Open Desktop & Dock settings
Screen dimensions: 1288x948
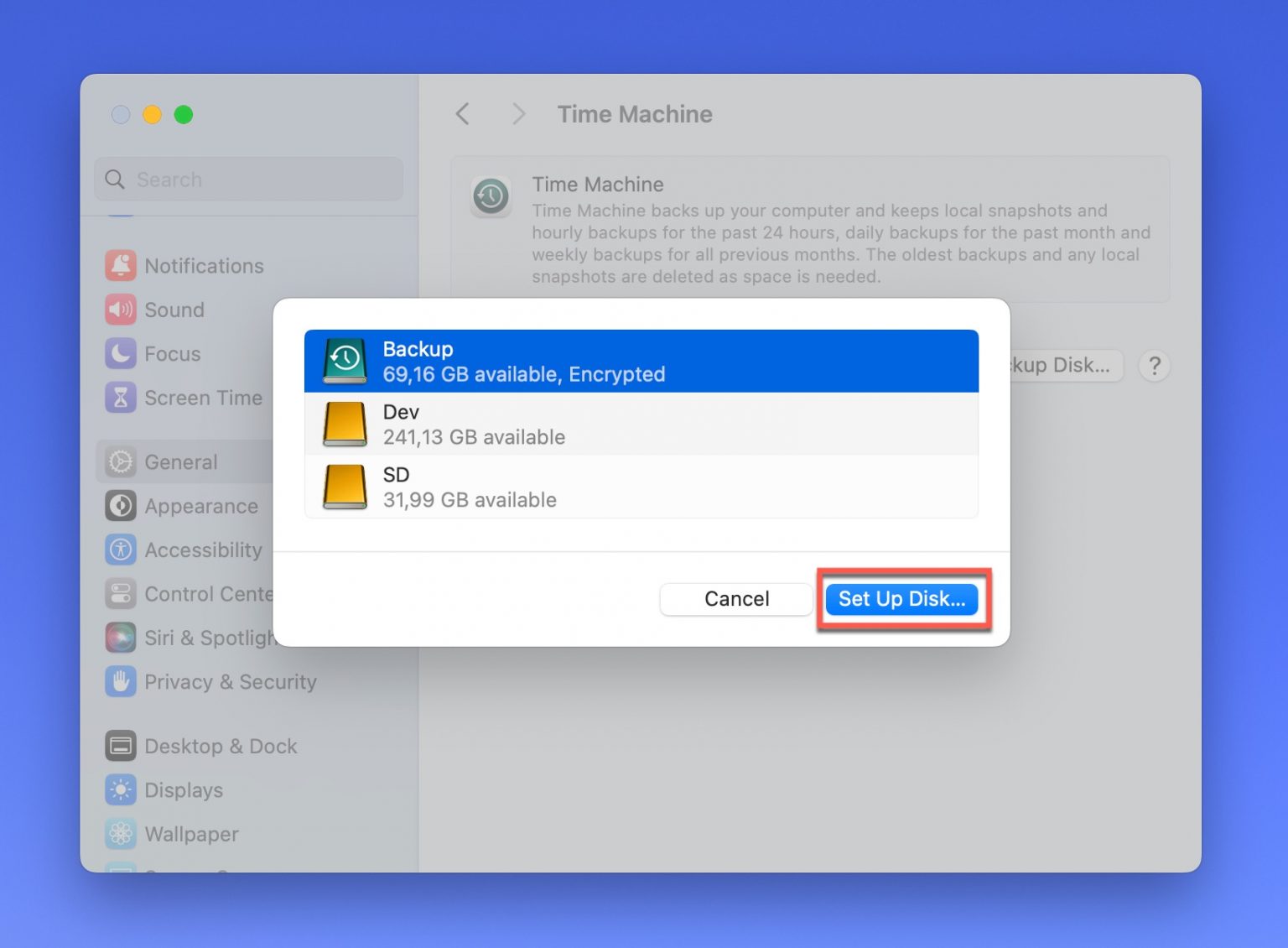point(121,746)
